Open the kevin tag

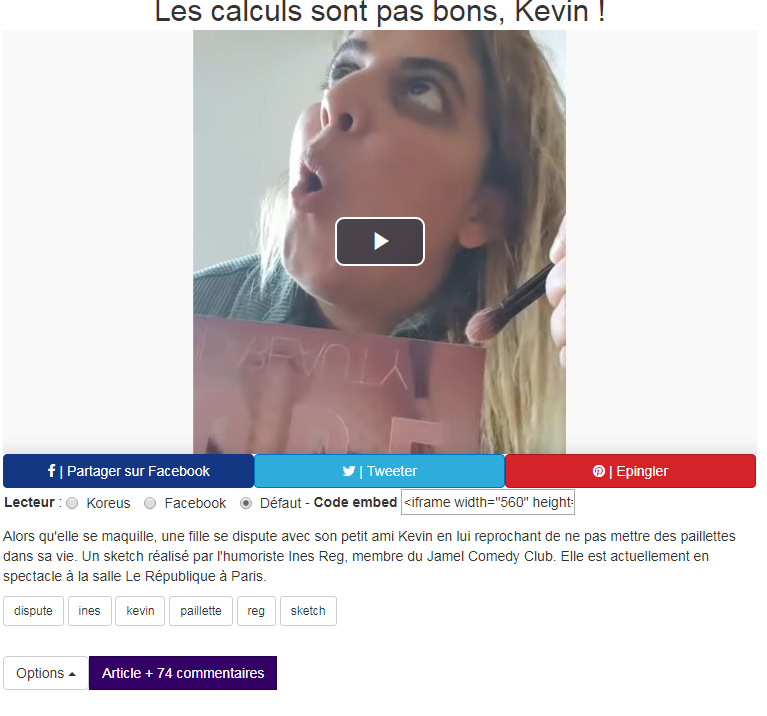click(140, 611)
